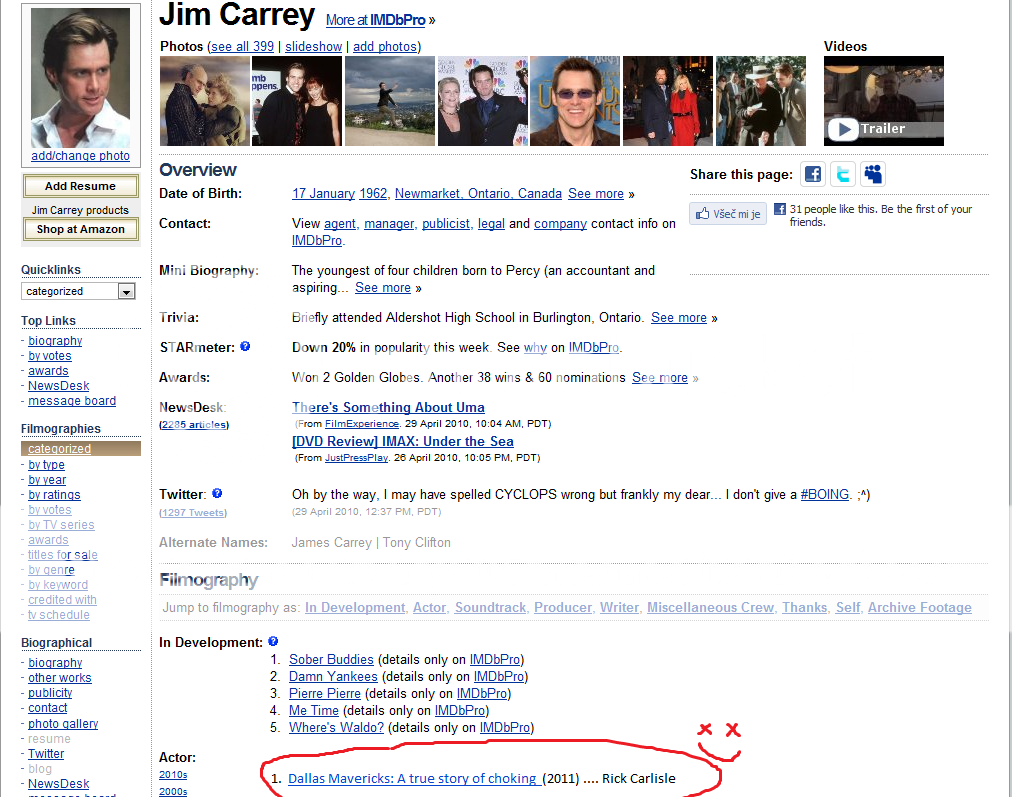The height and width of the screenshot is (797, 1012).
Task: Click the Jim Carrey profile headshot
Action: click(x=80, y=77)
